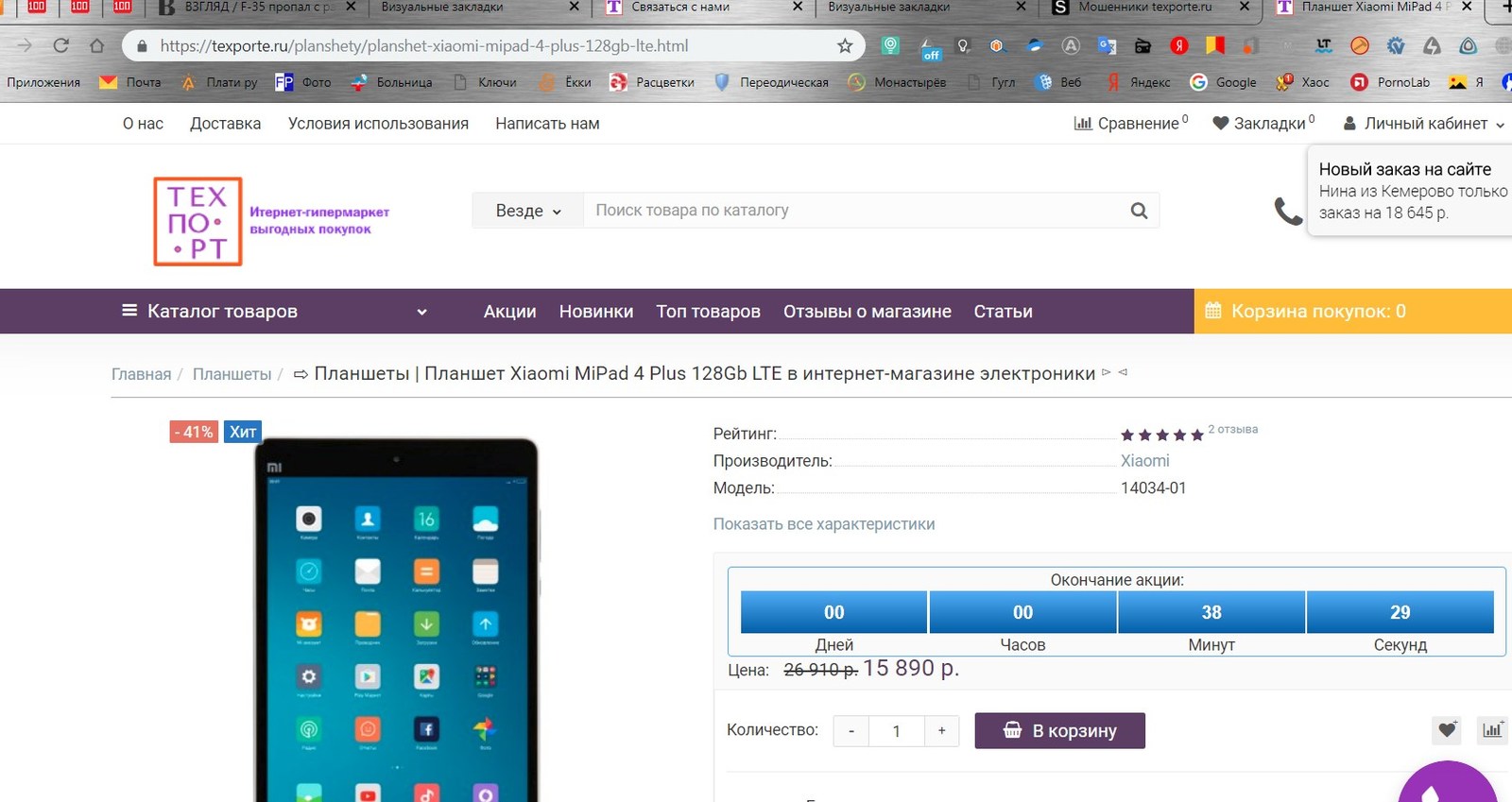1512x802 pixels.
Task: Click the Xiaomi manufacturer link
Action: (x=1144, y=461)
